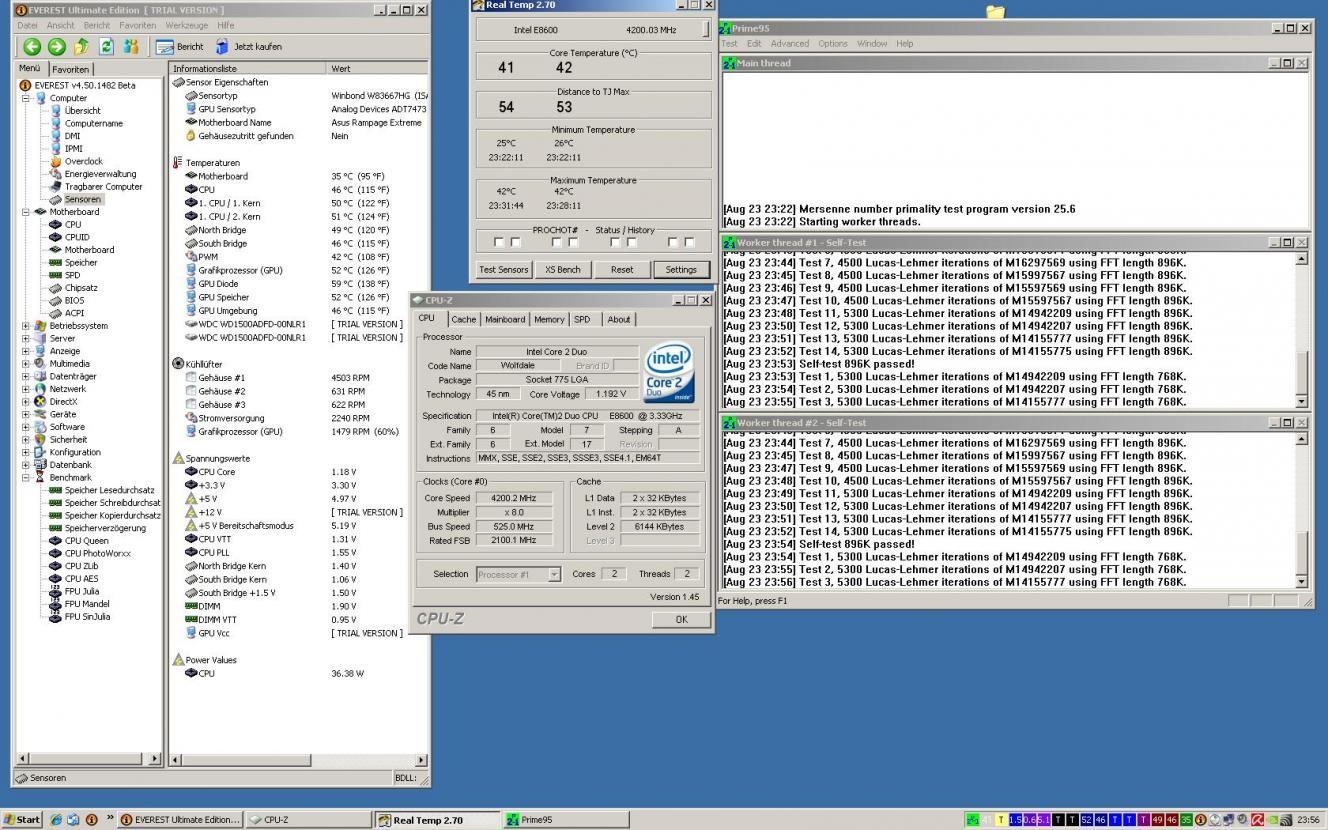Screen dimensions: 1328x830
Task: Run the CPU Queen benchmark entry
Action: tap(87, 540)
